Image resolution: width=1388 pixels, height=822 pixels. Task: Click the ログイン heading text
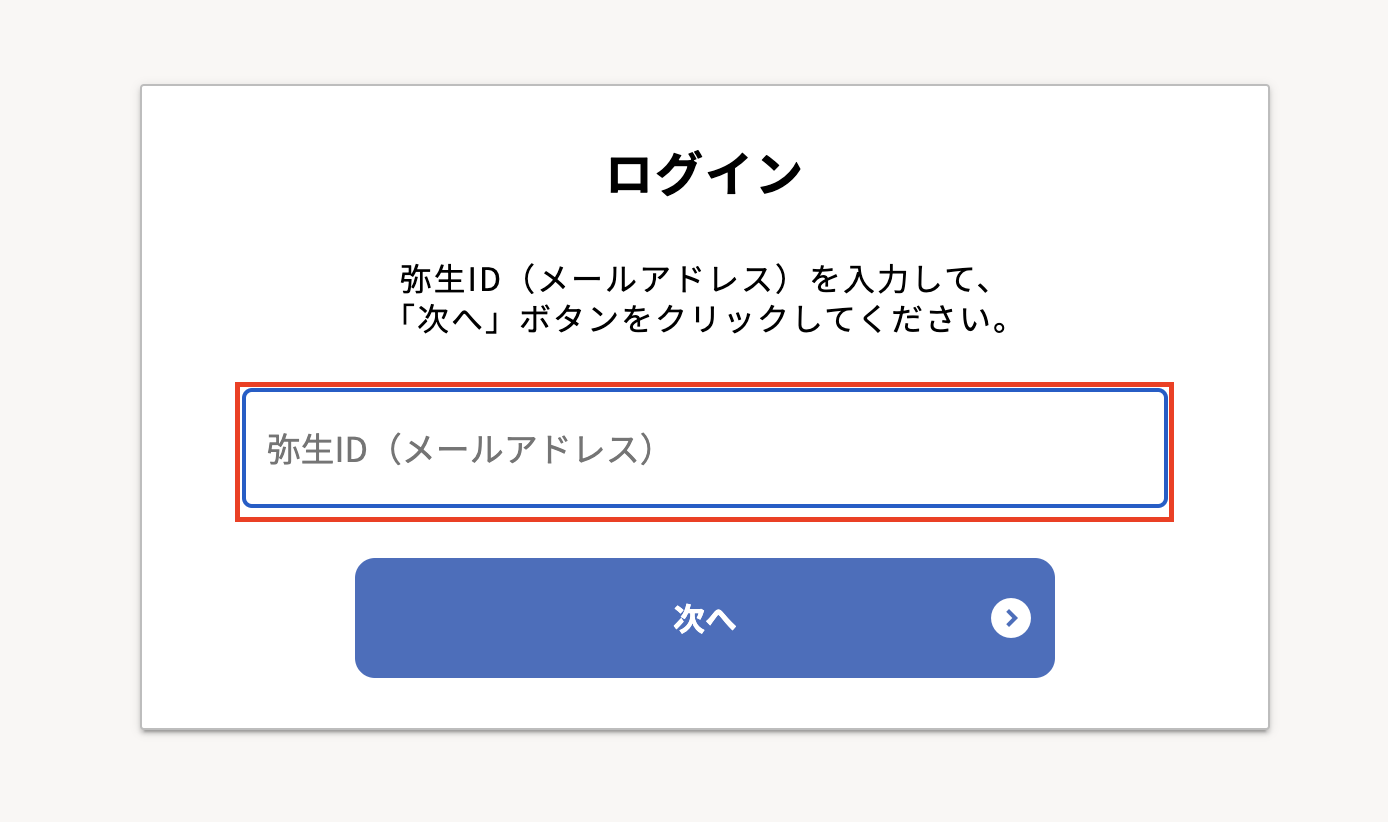pyautogui.click(x=704, y=175)
